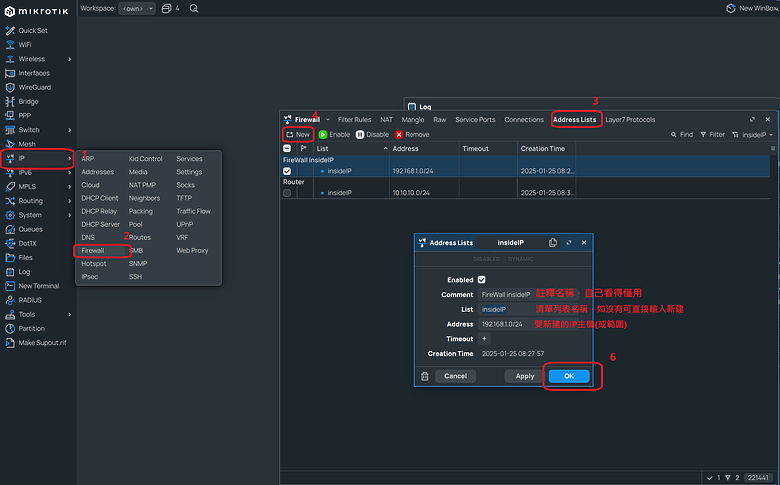Select Web Proxy in the IP submenu
This screenshot has width=780, height=485.
(x=192, y=251)
